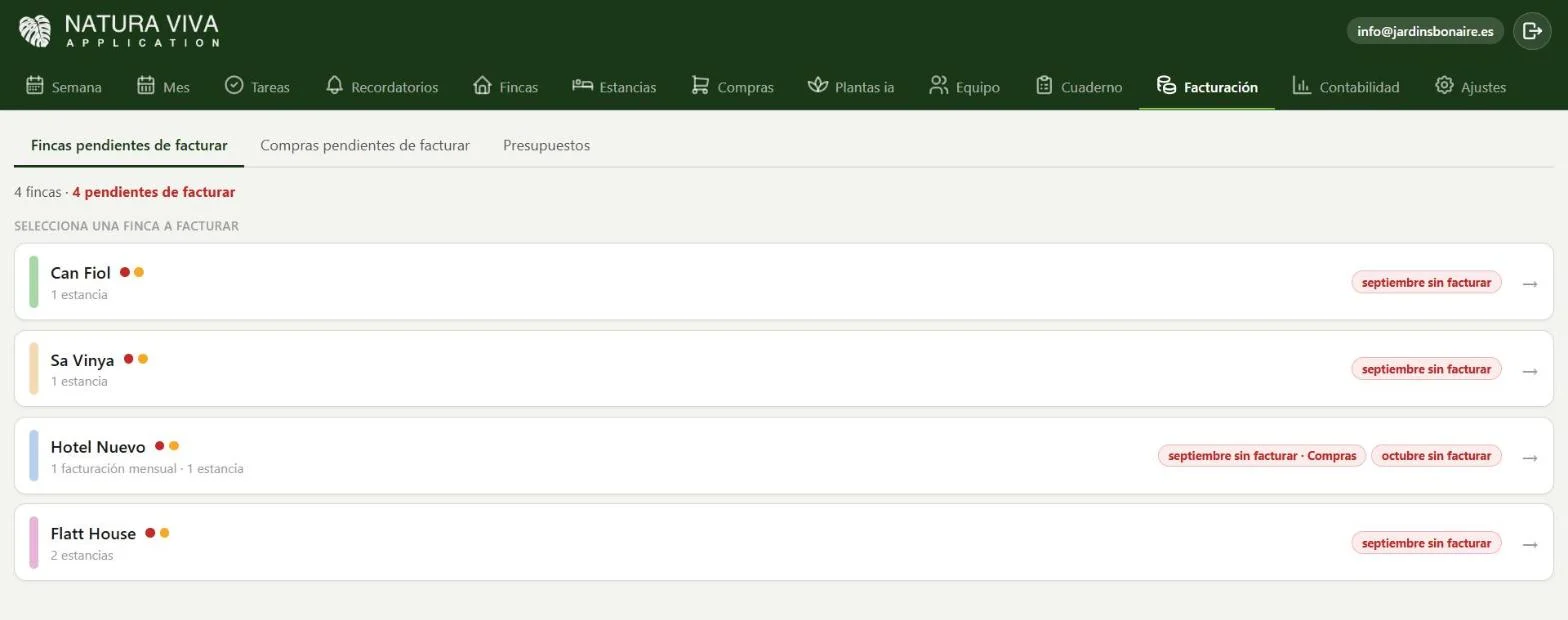Click the Tareas checkmark icon
The width and height of the screenshot is (1568, 620).
[234, 86]
